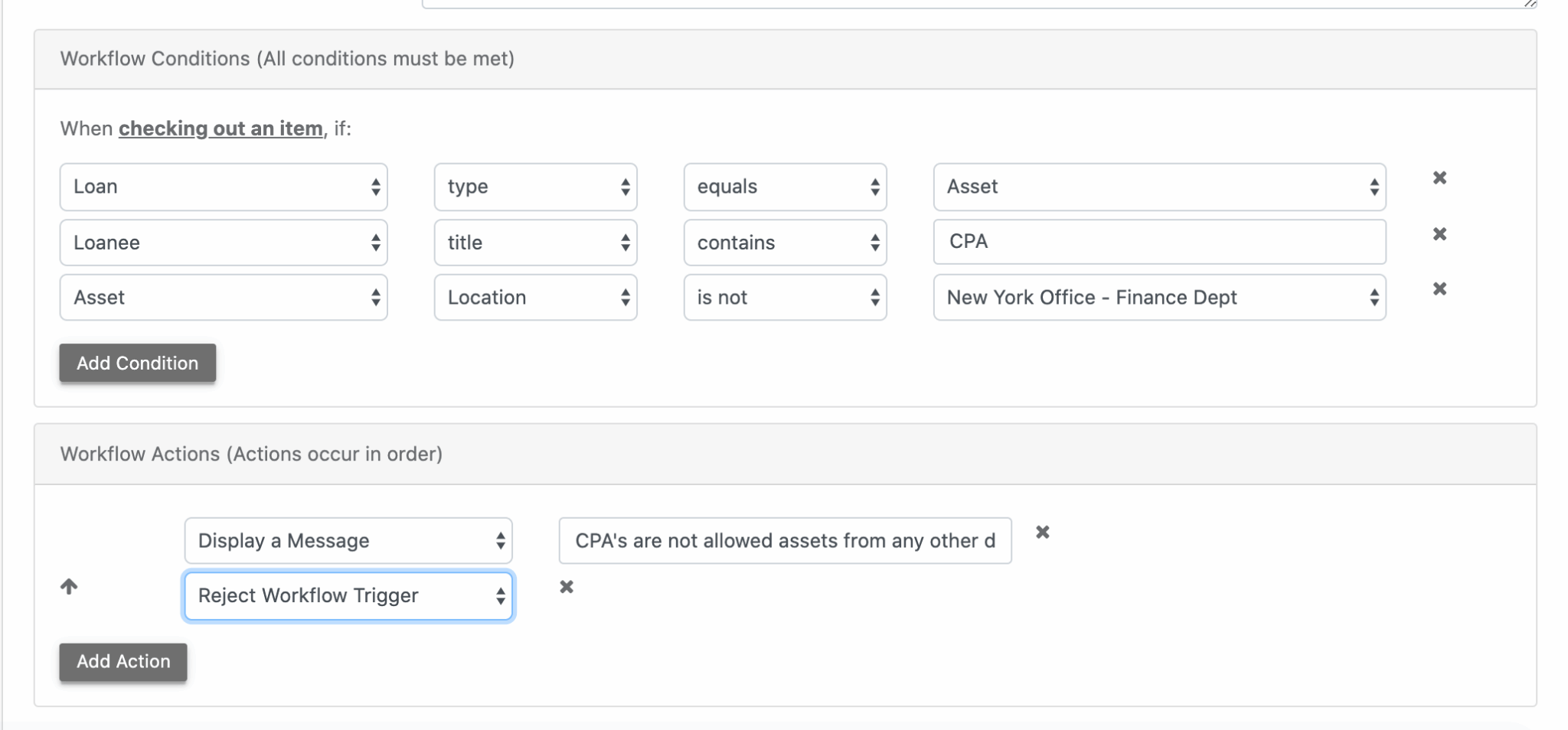Image resolution: width=1568 pixels, height=730 pixels.
Task: Edit the CPA value input field
Action: [x=1158, y=242]
